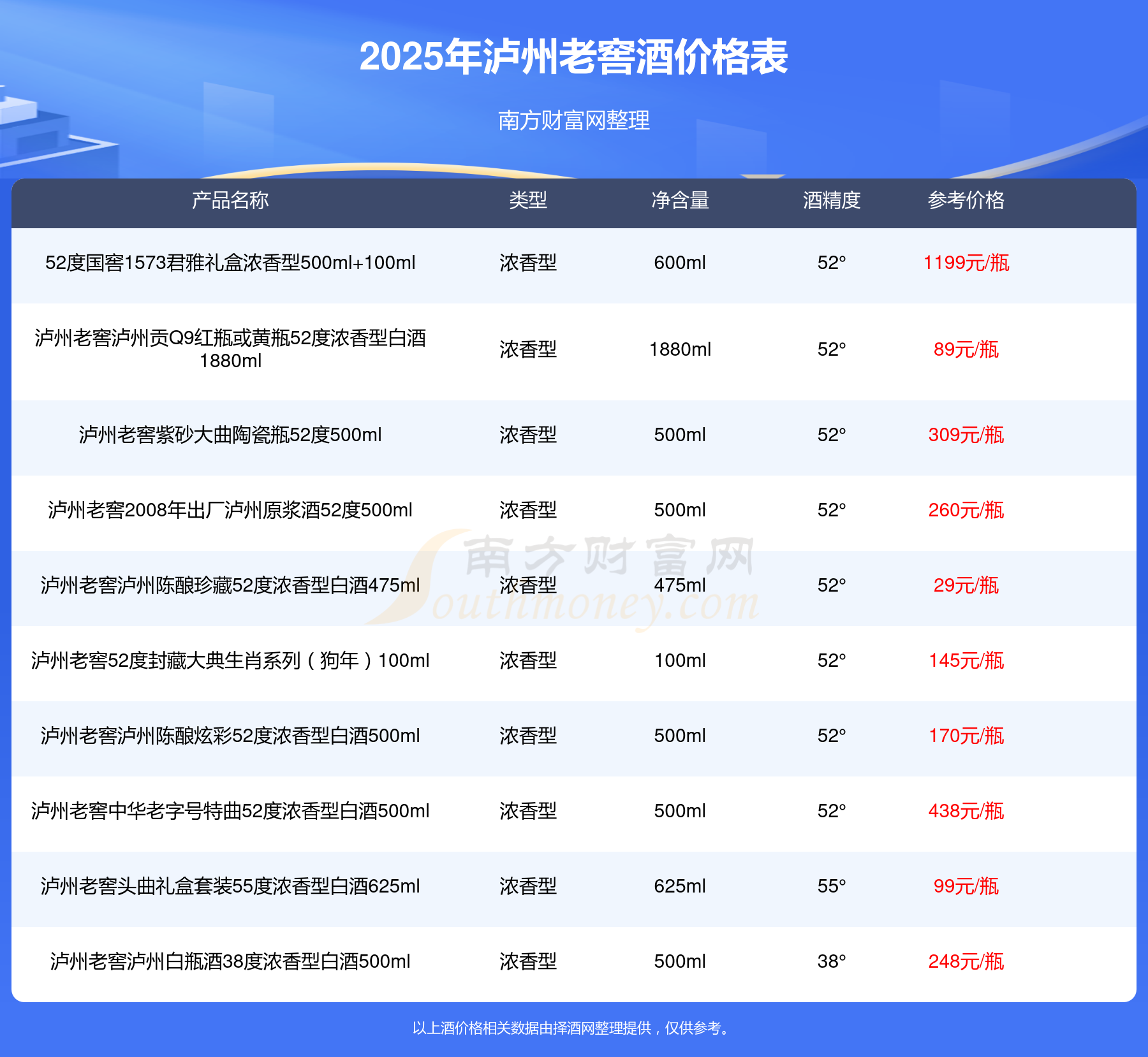The width and height of the screenshot is (1148, 1057).
Task: Select the "产品名称" column header
Action: point(230,200)
